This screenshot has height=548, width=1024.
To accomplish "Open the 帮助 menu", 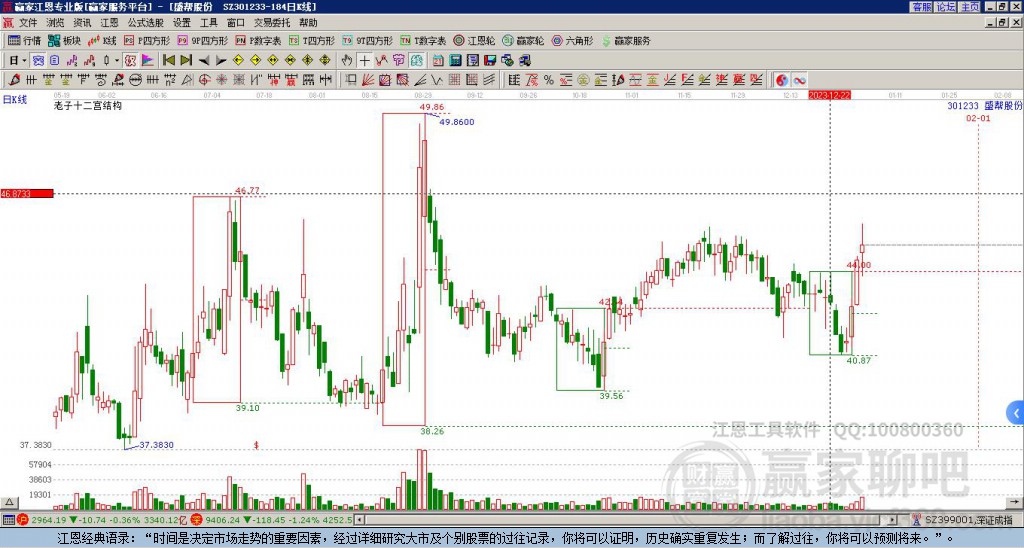I will tap(308, 23).
